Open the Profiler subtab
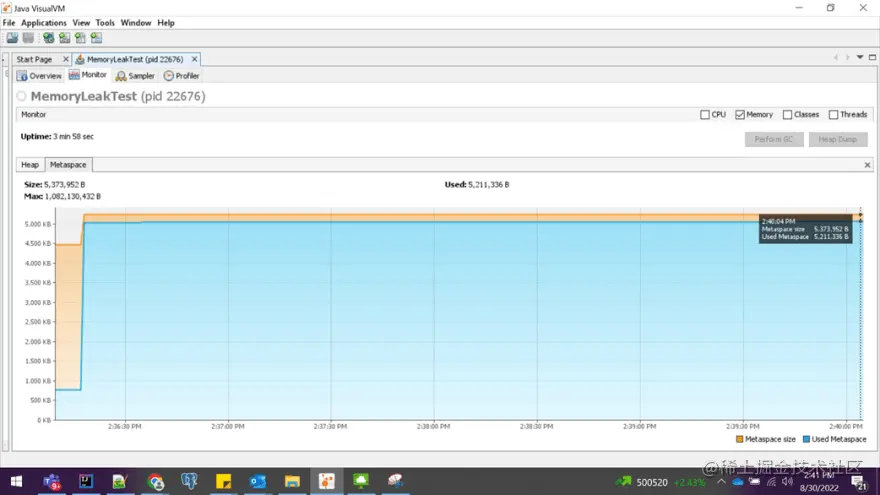Screen dimensions: 880x495 click(181, 76)
